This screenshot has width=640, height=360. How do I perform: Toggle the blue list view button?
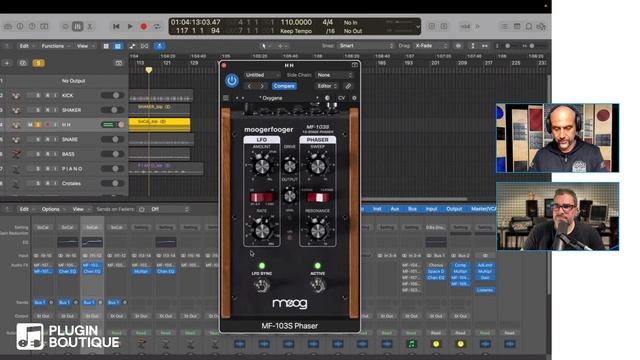(x=118, y=46)
